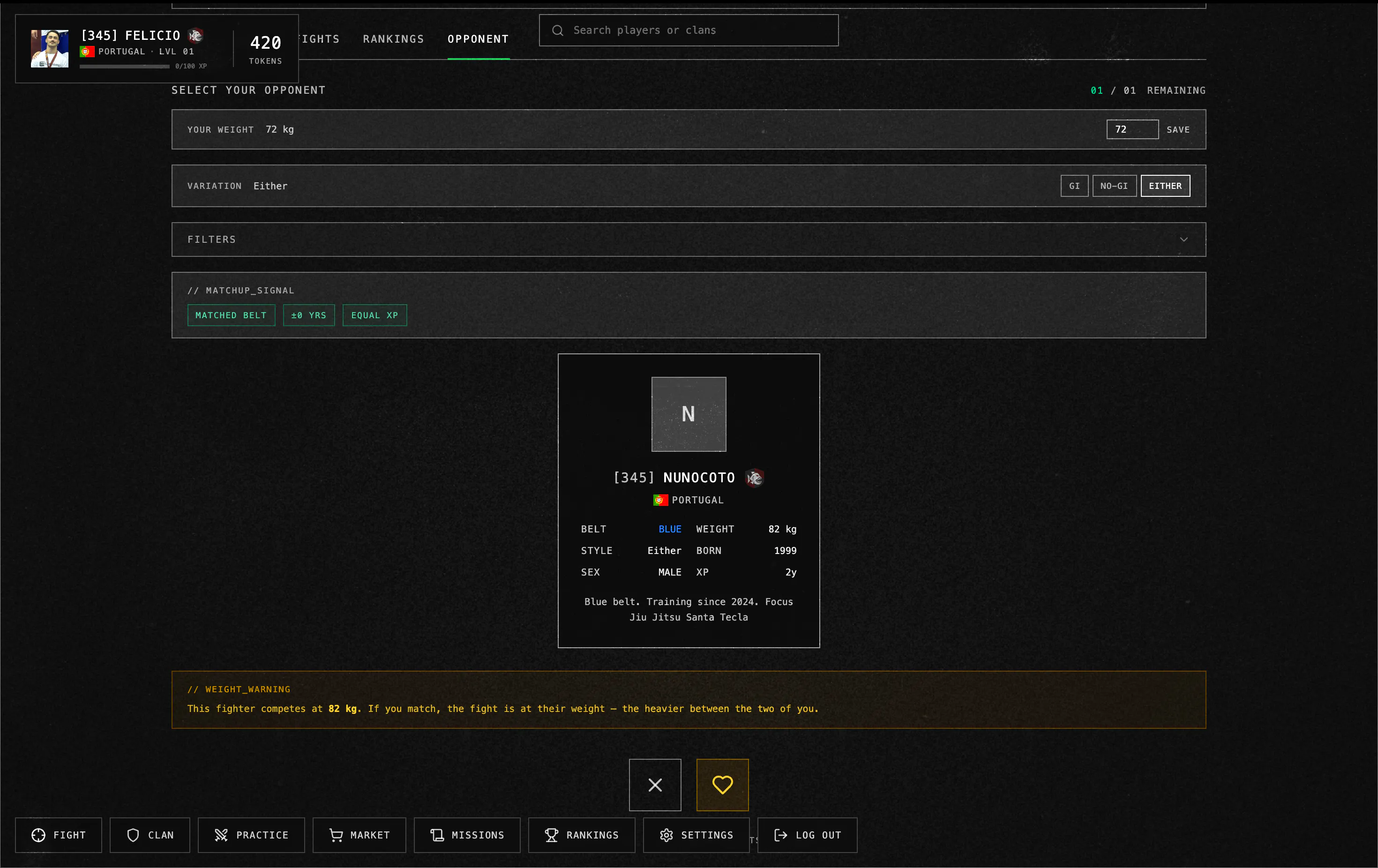Image resolution: width=1378 pixels, height=868 pixels.
Task: Click the [345] FELICIO name
Action: click(130, 36)
